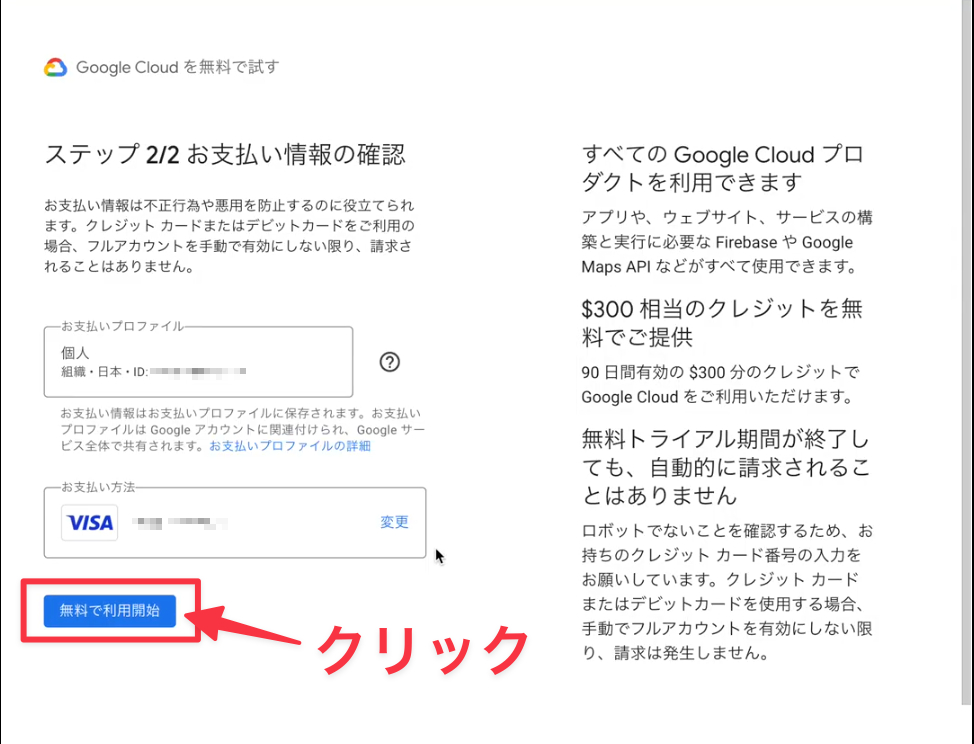Click the page's vertical scrollbar
Screen dimensions: 974x744
[967, 352]
